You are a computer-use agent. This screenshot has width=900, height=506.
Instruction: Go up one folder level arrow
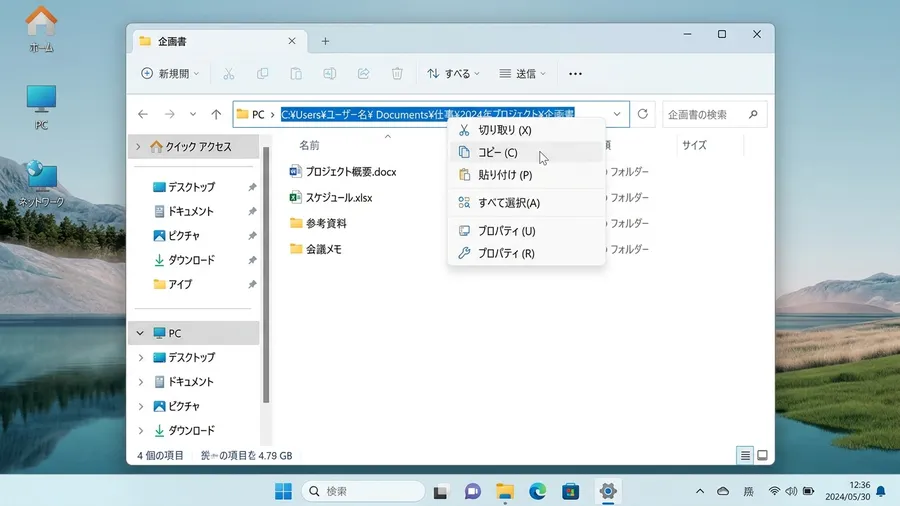(216, 114)
